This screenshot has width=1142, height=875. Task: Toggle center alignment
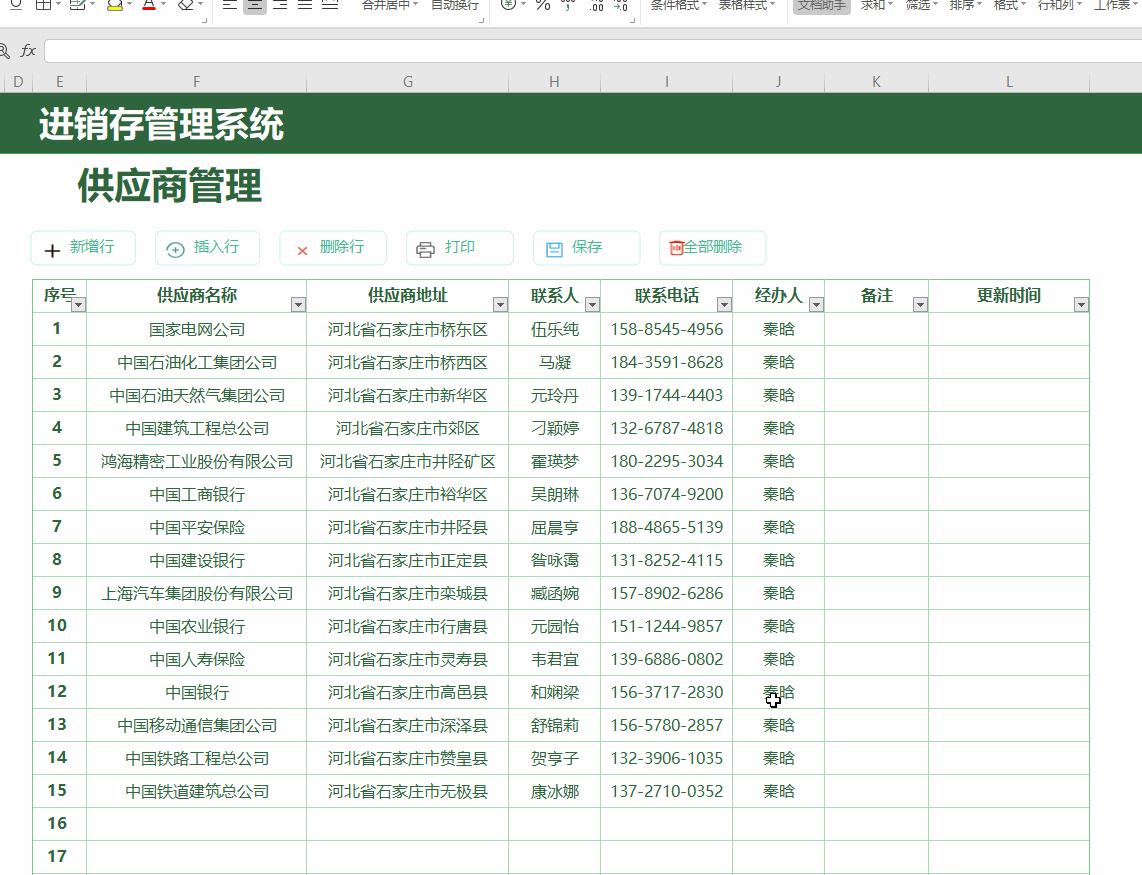tap(254, 7)
